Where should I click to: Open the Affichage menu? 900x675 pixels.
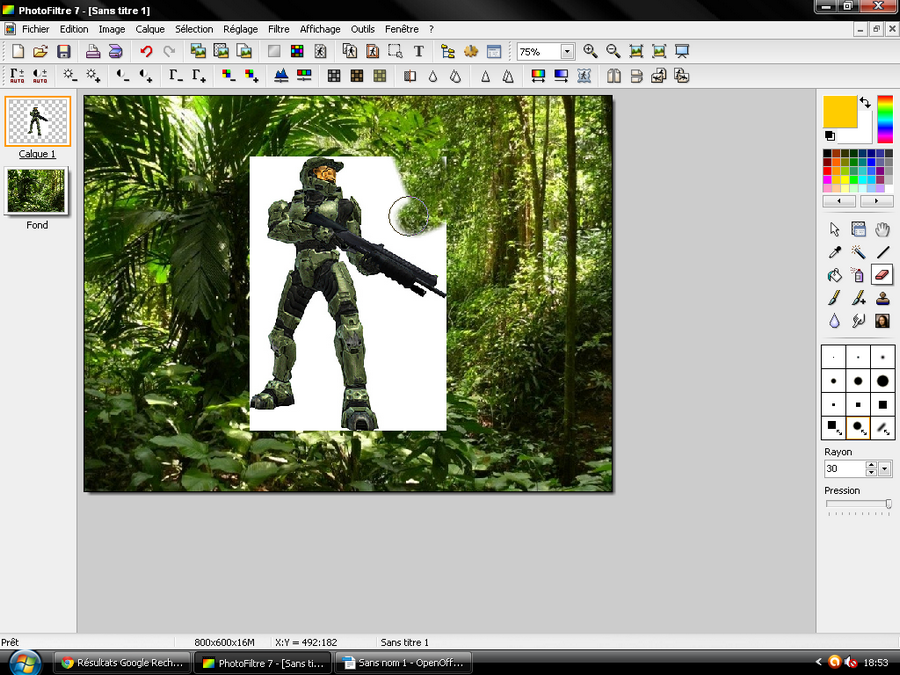(320, 29)
